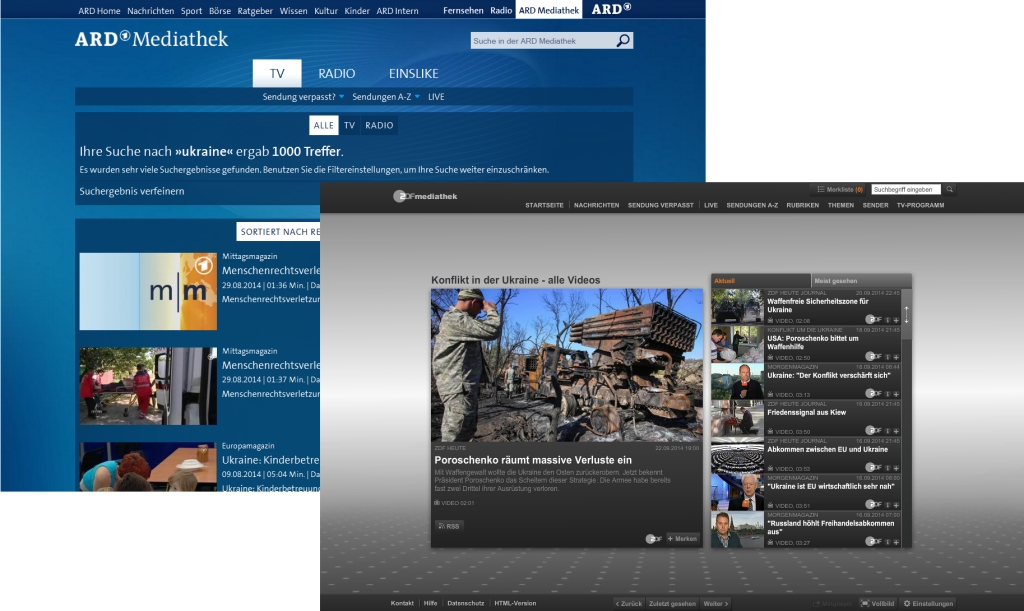The image size is (1024, 611).
Task: Open Friedenssignal aus Kiew title
Action: (x=807, y=413)
